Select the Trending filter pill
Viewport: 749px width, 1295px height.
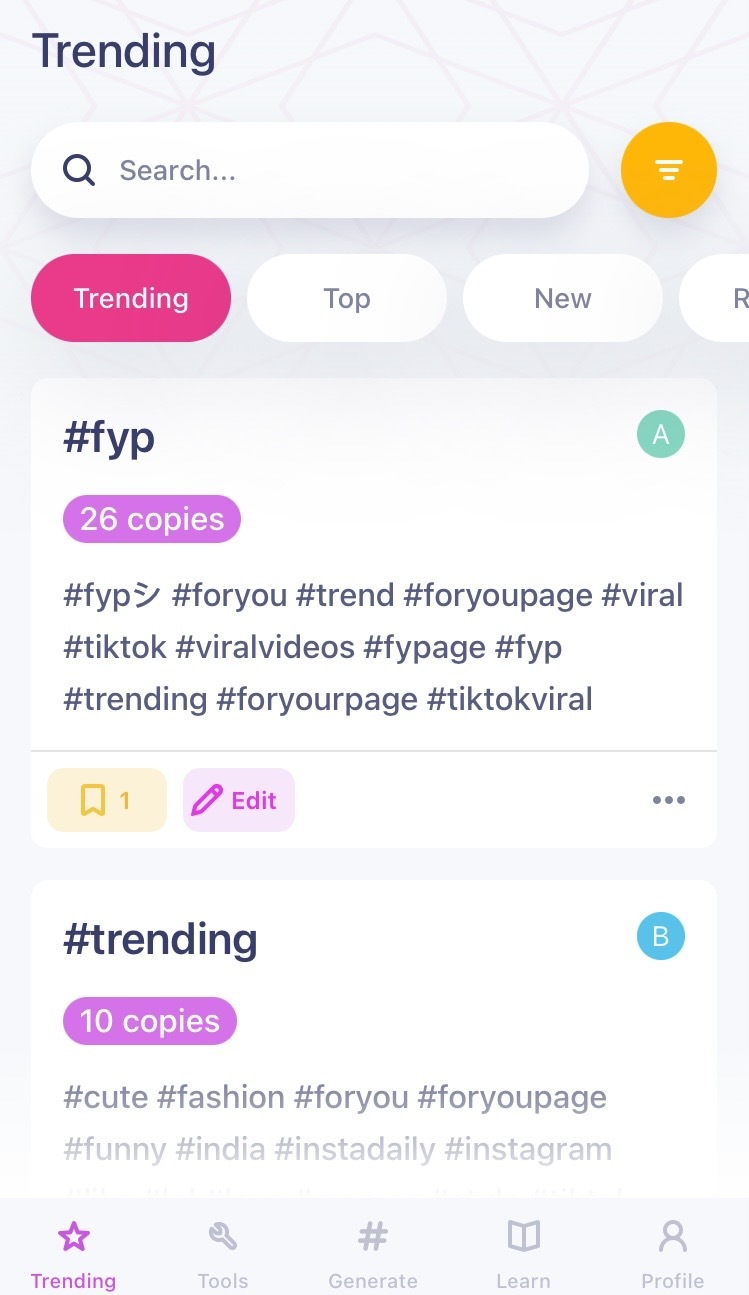pyautogui.click(x=131, y=298)
